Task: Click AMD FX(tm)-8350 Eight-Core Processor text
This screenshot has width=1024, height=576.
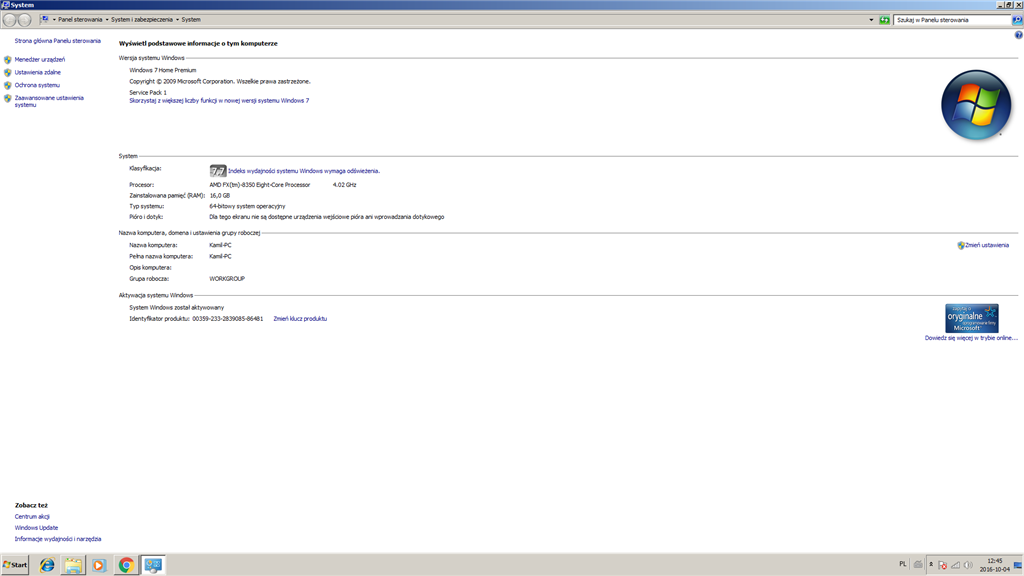Action: (x=259, y=185)
